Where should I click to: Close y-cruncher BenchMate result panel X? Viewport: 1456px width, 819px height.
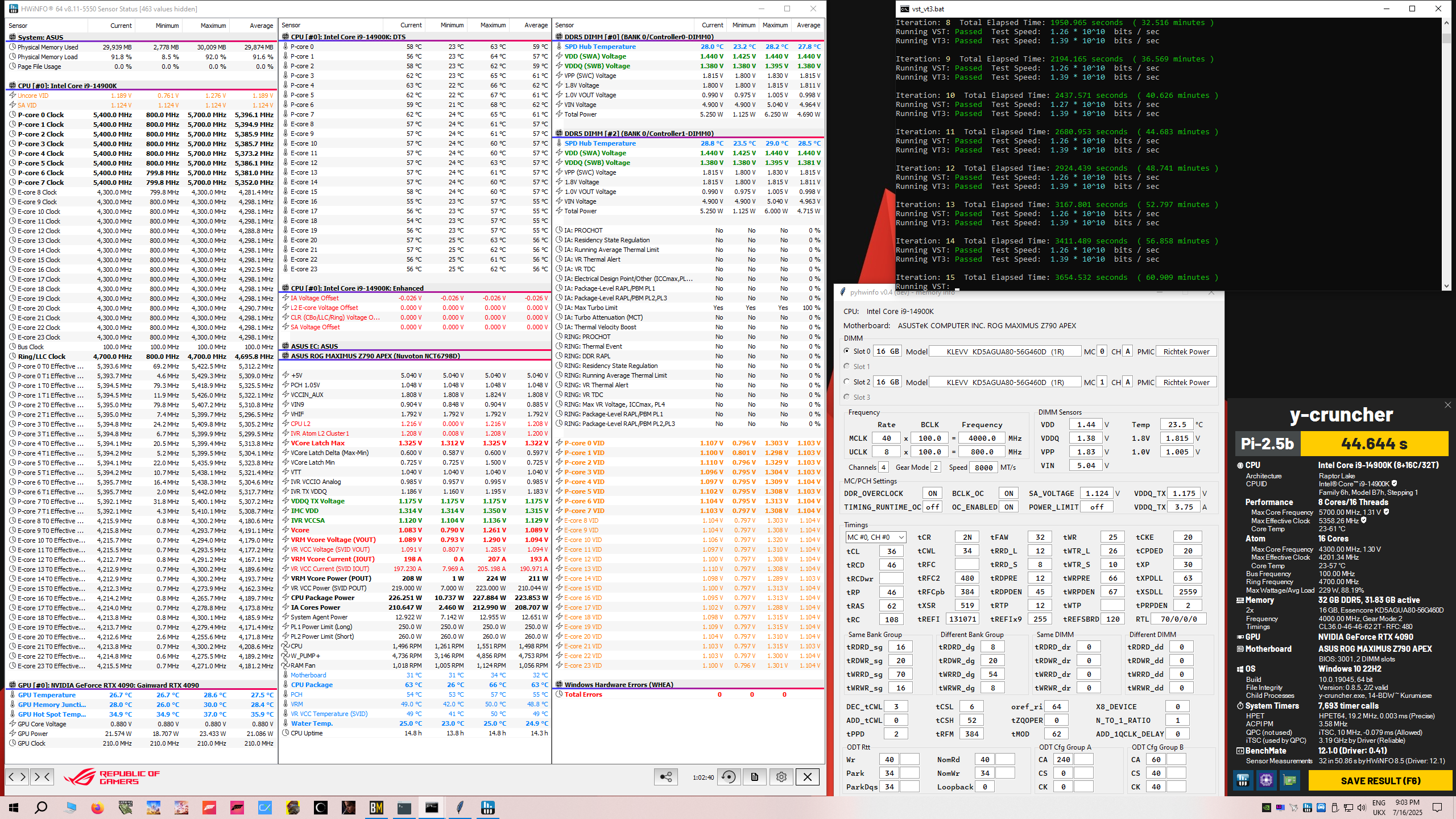[x=1447, y=405]
